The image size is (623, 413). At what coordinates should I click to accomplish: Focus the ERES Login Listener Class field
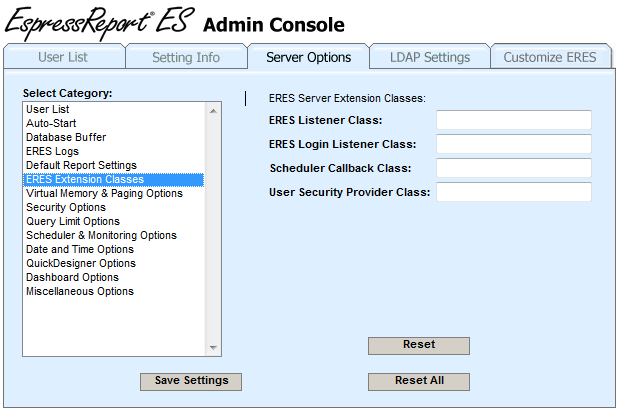(x=514, y=144)
